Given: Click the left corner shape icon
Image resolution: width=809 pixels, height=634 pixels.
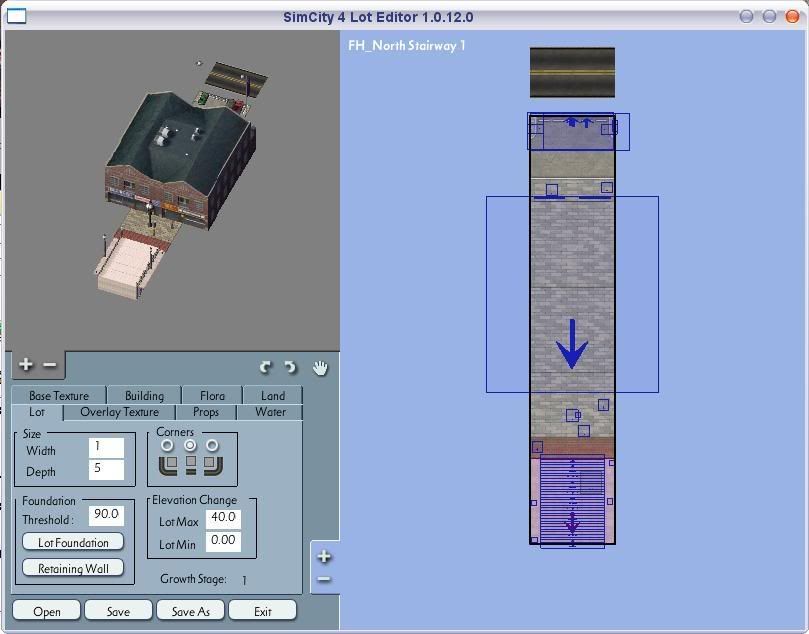Looking at the screenshot, I should pos(168,465).
